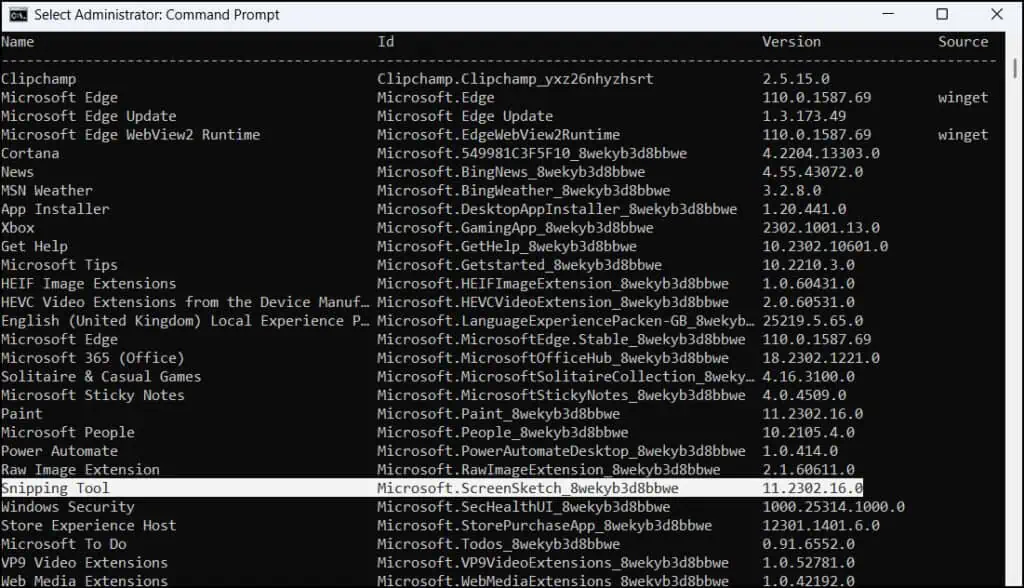The image size is (1024, 588).
Task: Click the 'Paint' name entry
Action: (22, 414)
